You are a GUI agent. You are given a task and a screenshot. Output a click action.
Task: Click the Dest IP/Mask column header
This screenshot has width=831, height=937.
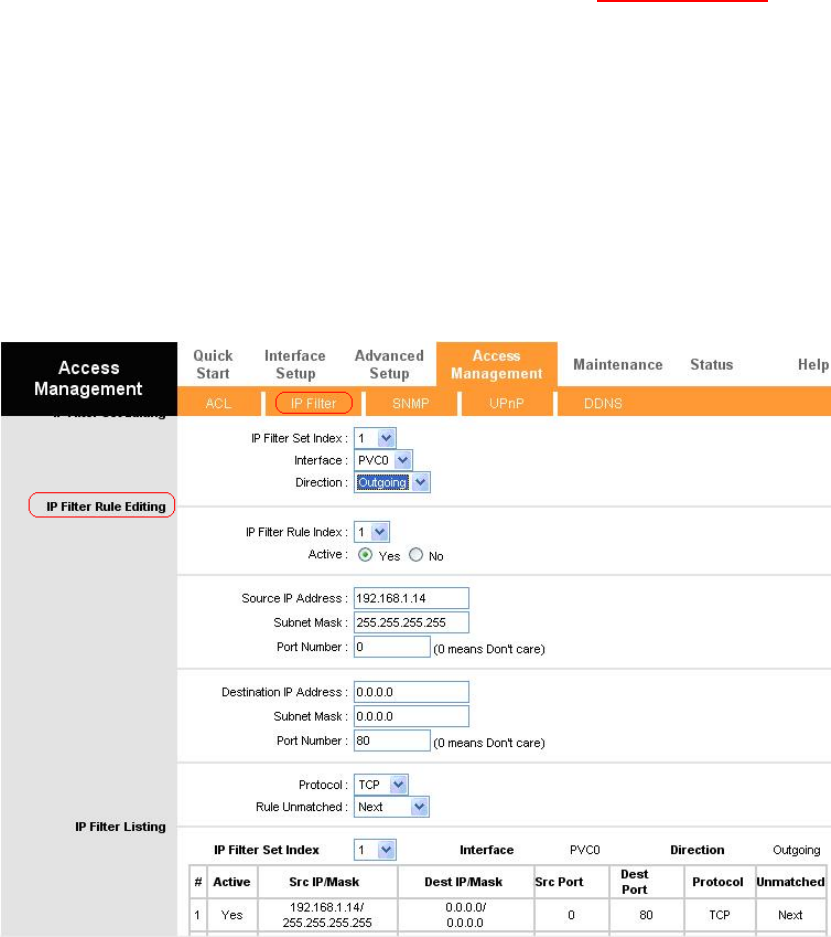coord(464,882)
